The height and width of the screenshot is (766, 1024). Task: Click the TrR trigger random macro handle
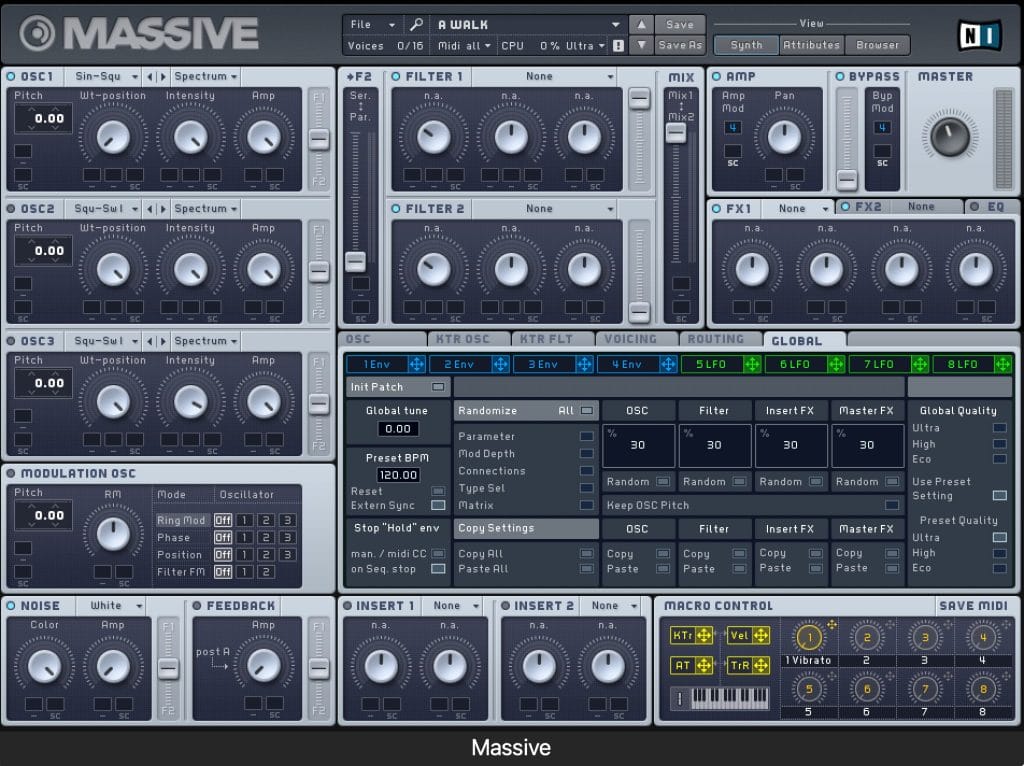tap(749, 665)
